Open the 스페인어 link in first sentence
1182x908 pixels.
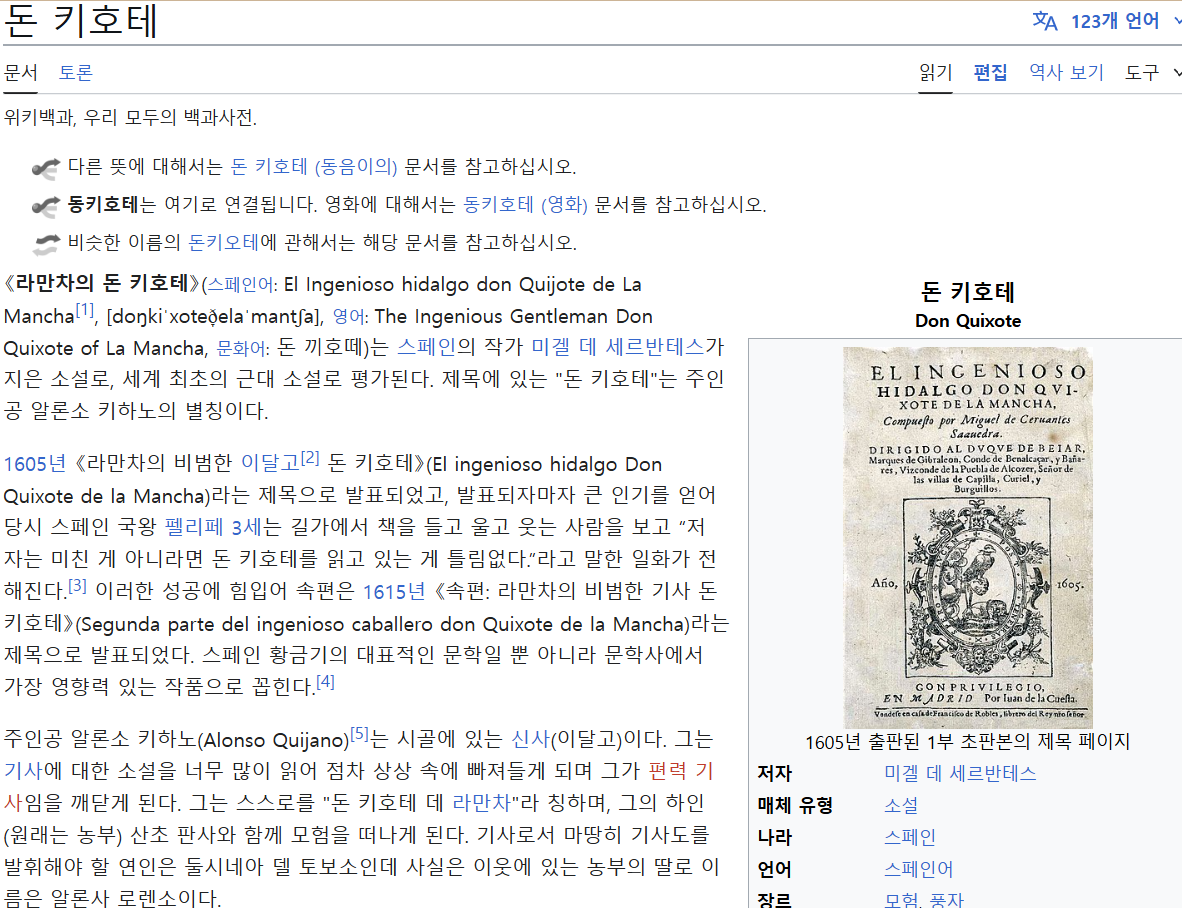[240, 285]
